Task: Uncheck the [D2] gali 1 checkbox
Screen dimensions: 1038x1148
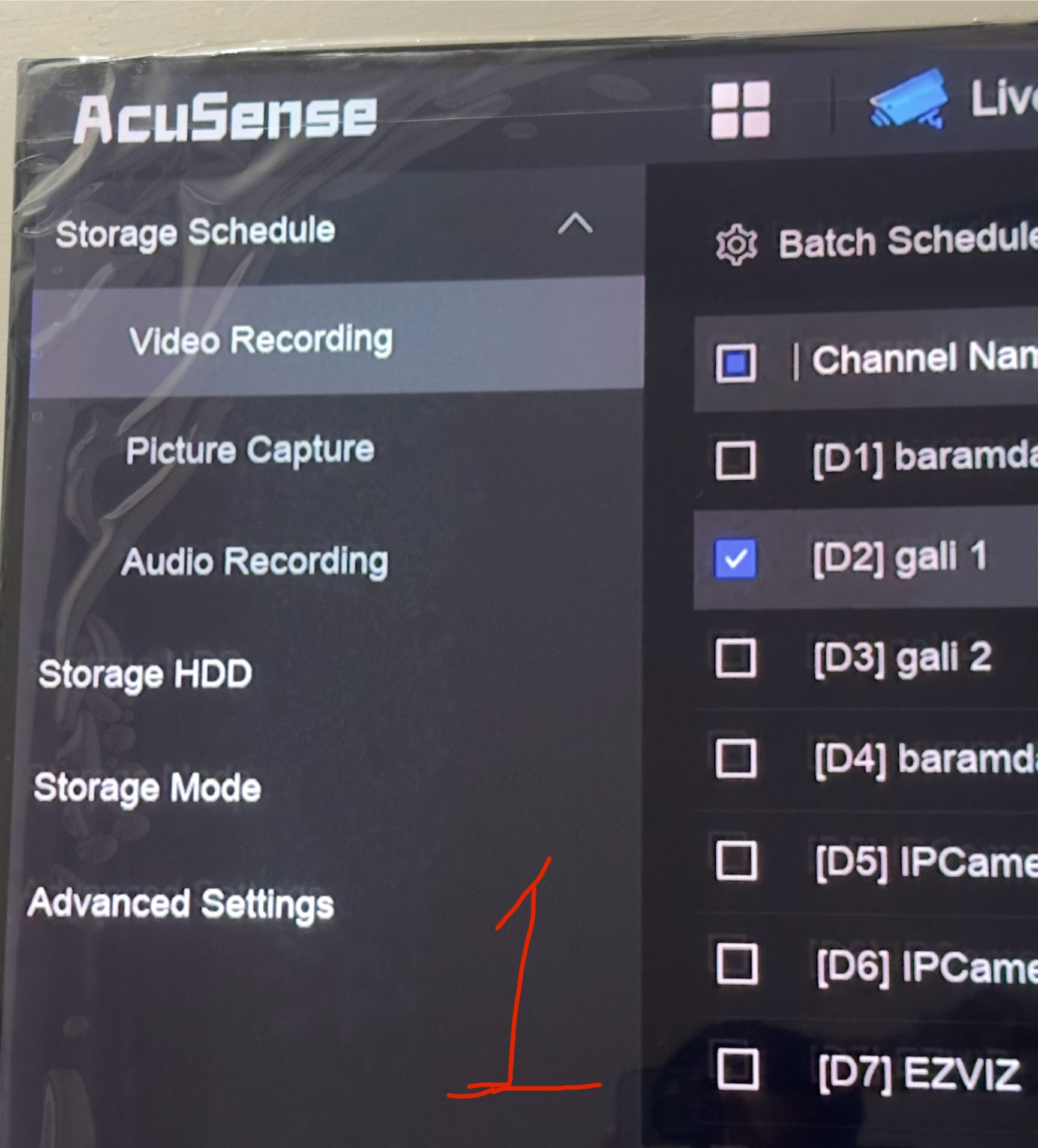Action: pyautogui.click(x=736, y=559)
